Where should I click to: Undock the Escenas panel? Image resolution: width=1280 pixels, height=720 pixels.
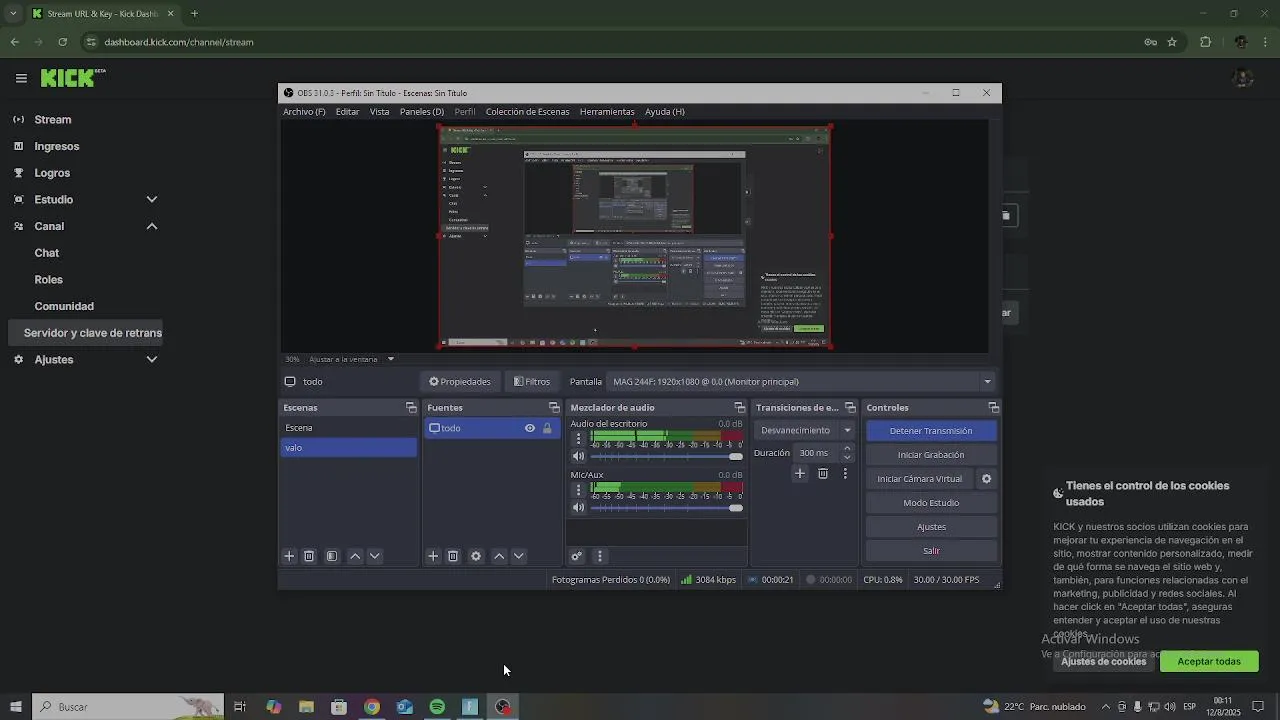pos(411,408)
